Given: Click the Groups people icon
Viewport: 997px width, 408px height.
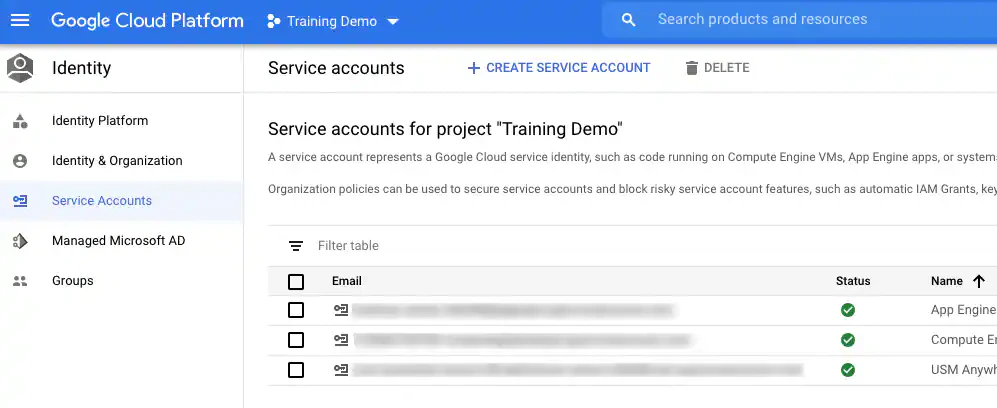Looking at the screenshot, I should click(x=20, y=281).
